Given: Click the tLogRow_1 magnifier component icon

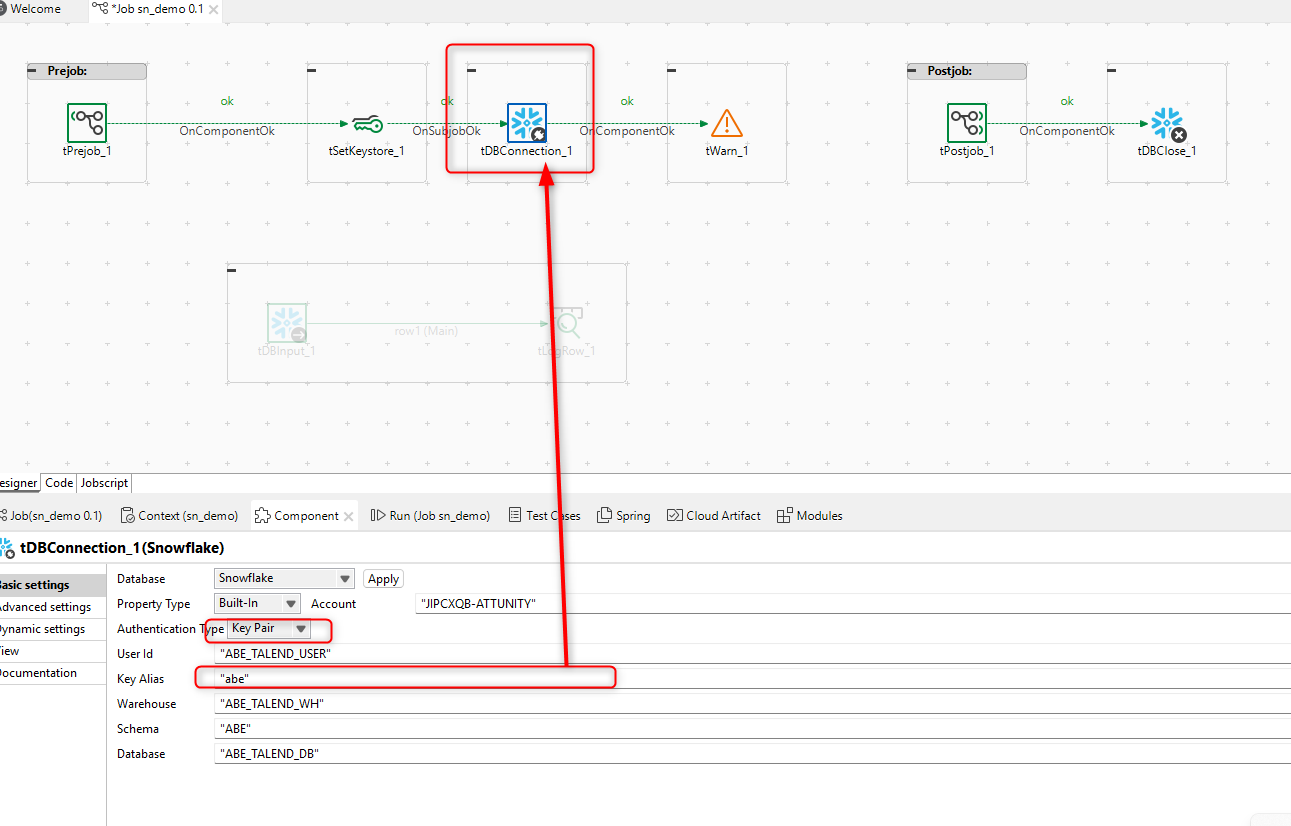Looking at the screenshot, I should pyautogui.click(x=567, y=320).
